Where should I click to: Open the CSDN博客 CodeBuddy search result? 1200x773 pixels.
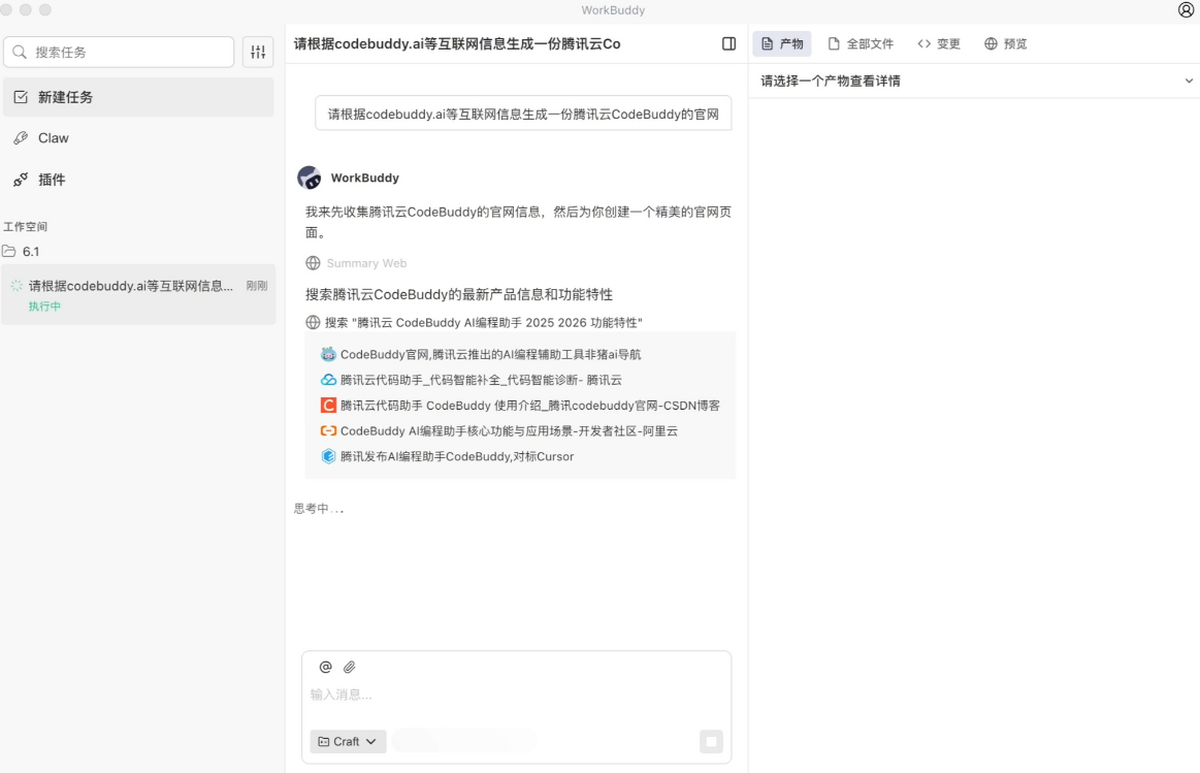pos(529,406)
